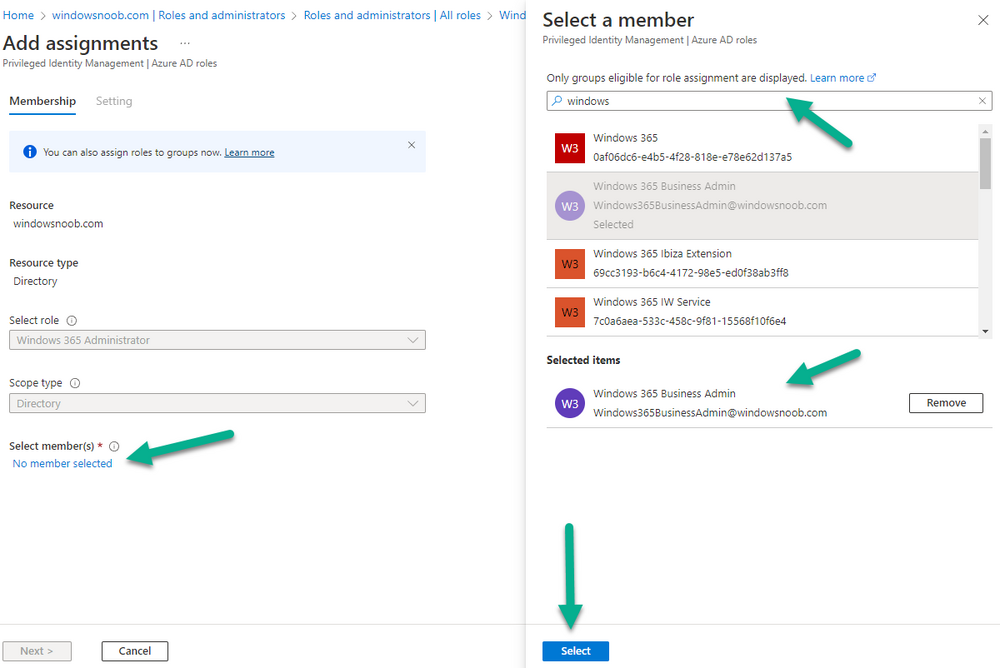
Task: Click the resource value windowsnoob.com
Action: pyautogui.click(x=58, y=224)
